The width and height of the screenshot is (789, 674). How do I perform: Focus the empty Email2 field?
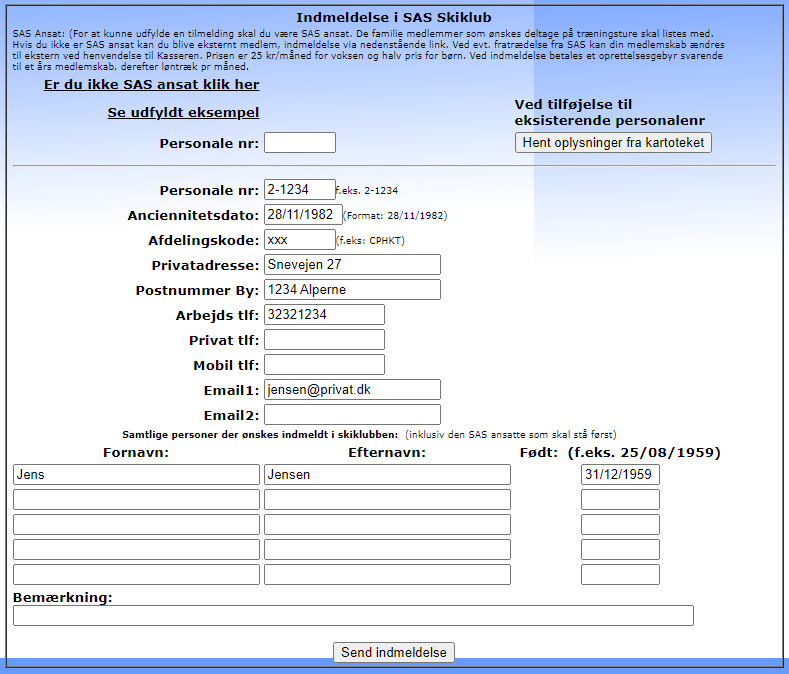[x=352, y=415]
